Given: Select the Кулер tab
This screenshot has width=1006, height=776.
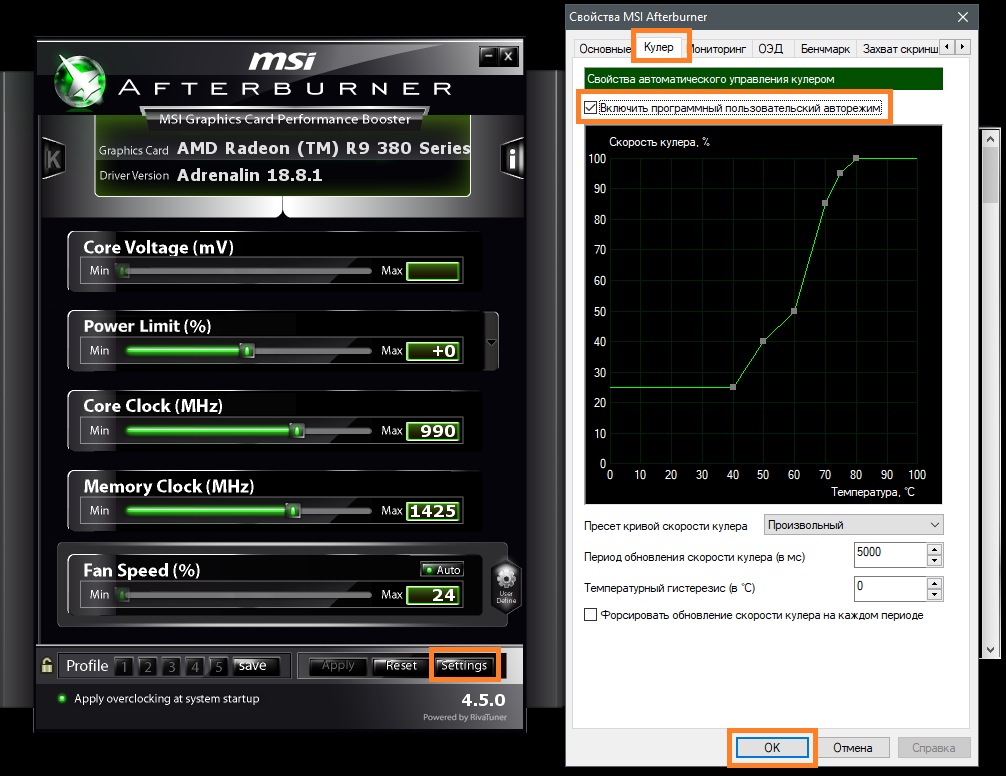Looking at the screenshot, I should (x=659, y=47).
